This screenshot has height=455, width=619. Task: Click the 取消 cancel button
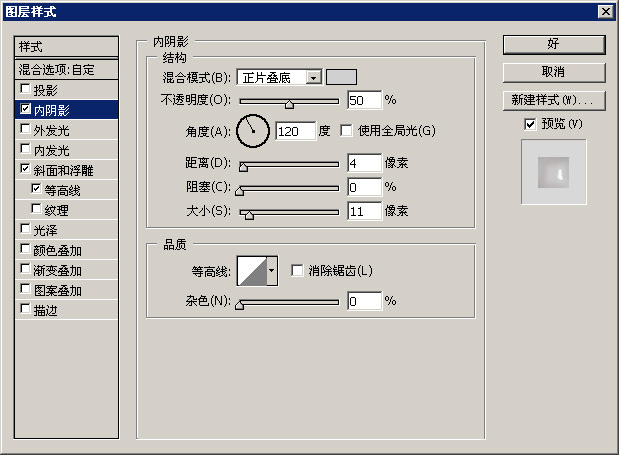click(554, 72)
